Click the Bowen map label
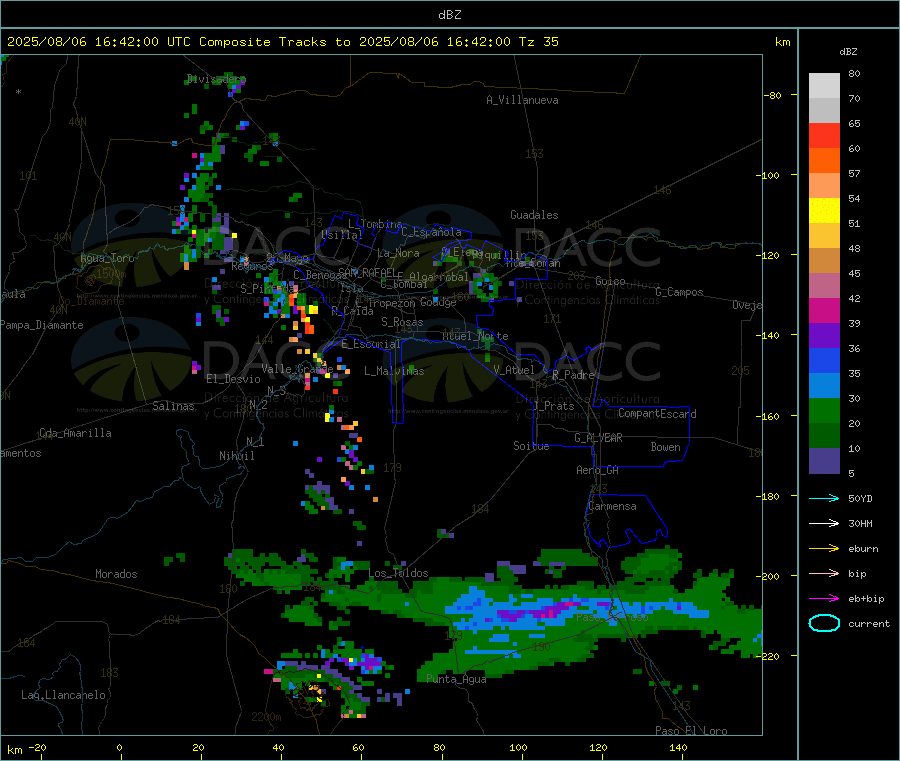This screenshot has height=761, width=900. 666,447
